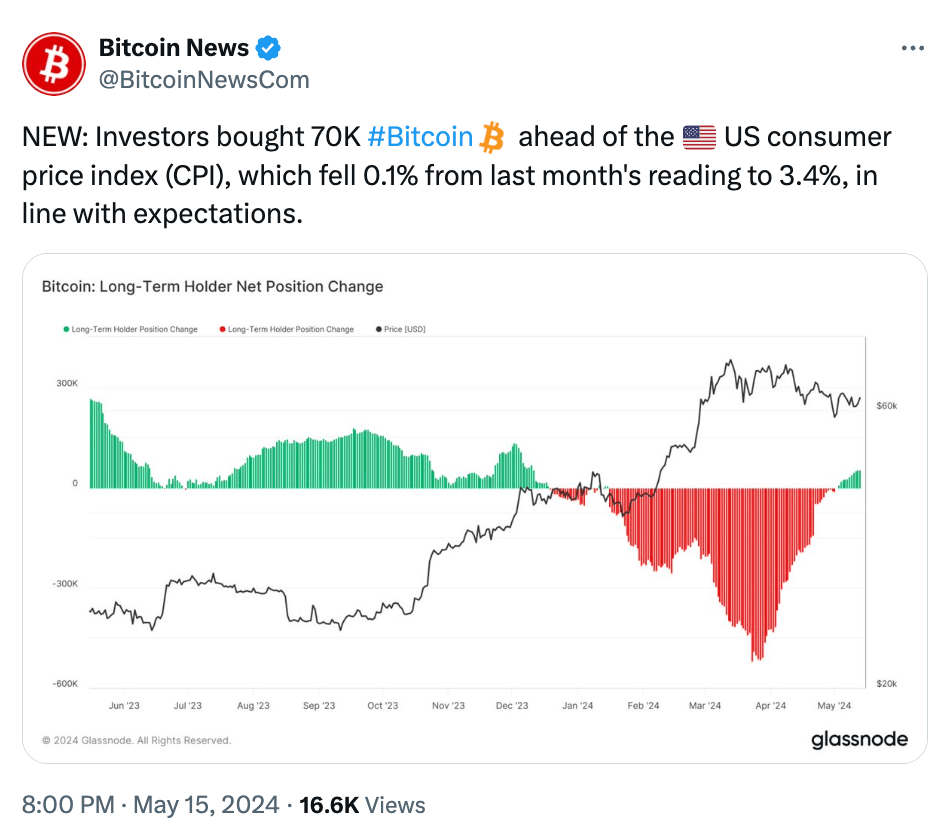Screen dimensions: 950x834
Task: Click the red Bitcoin logo inside the avatar
Action: pos(53,63)
